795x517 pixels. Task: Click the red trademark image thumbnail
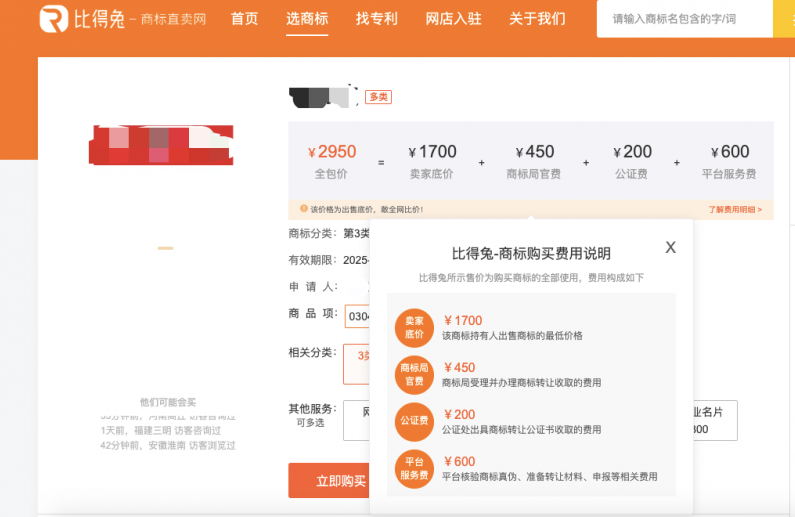[161, 145]
